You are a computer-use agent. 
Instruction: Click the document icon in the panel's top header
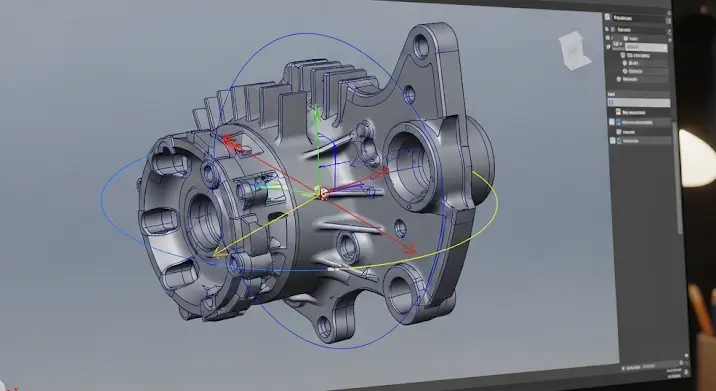point(607,17)
